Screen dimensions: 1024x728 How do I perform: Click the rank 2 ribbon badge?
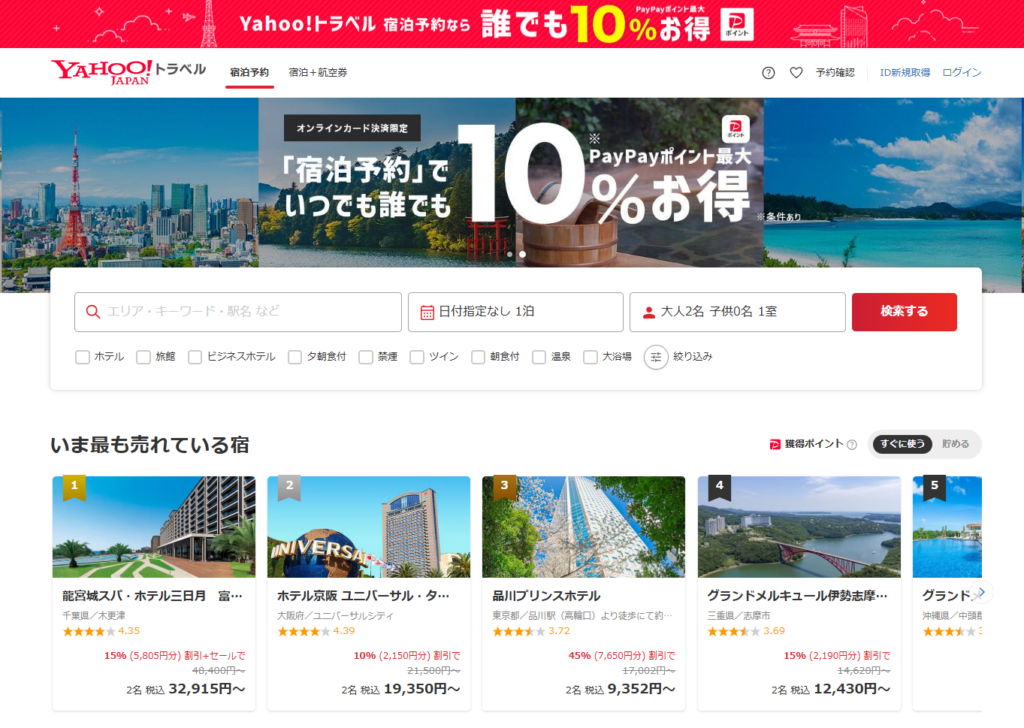[289, 488]
